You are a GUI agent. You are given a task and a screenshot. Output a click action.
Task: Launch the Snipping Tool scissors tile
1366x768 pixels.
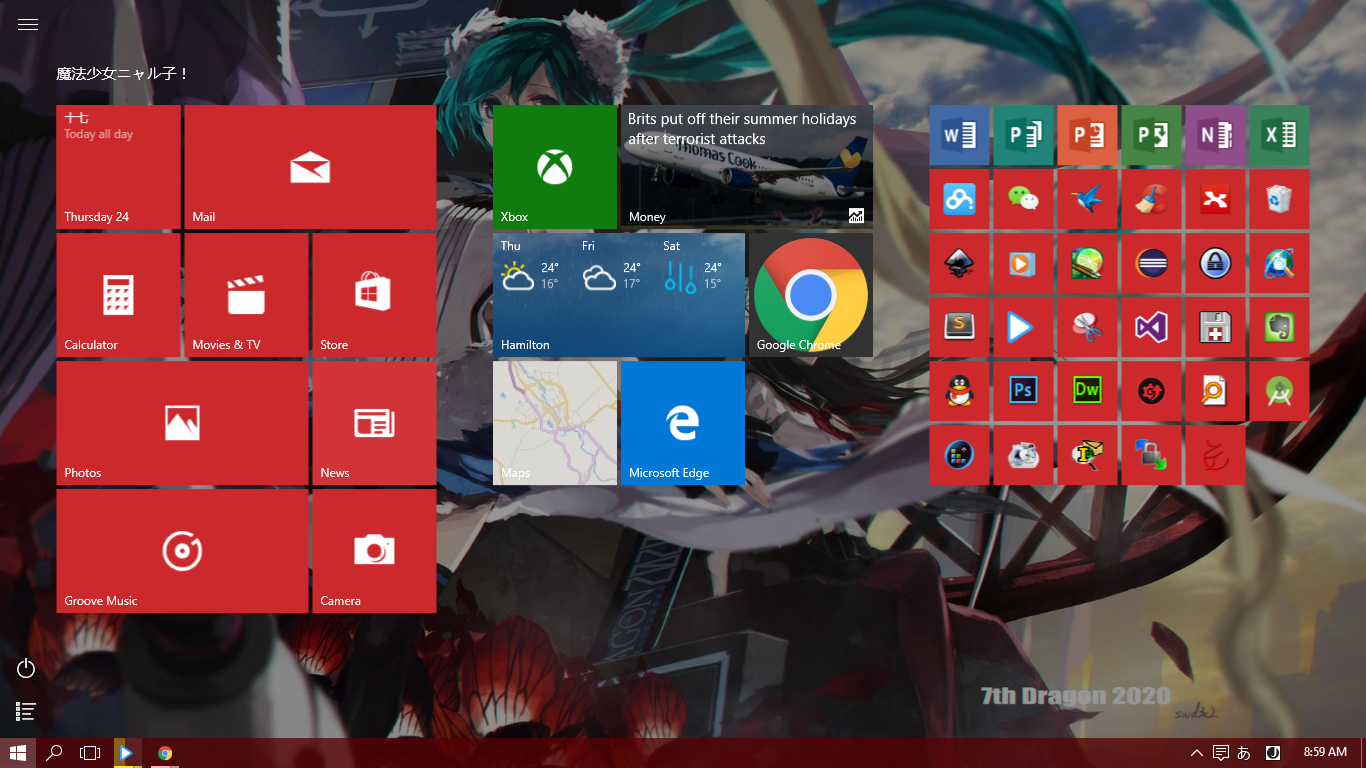[1087, 327]
